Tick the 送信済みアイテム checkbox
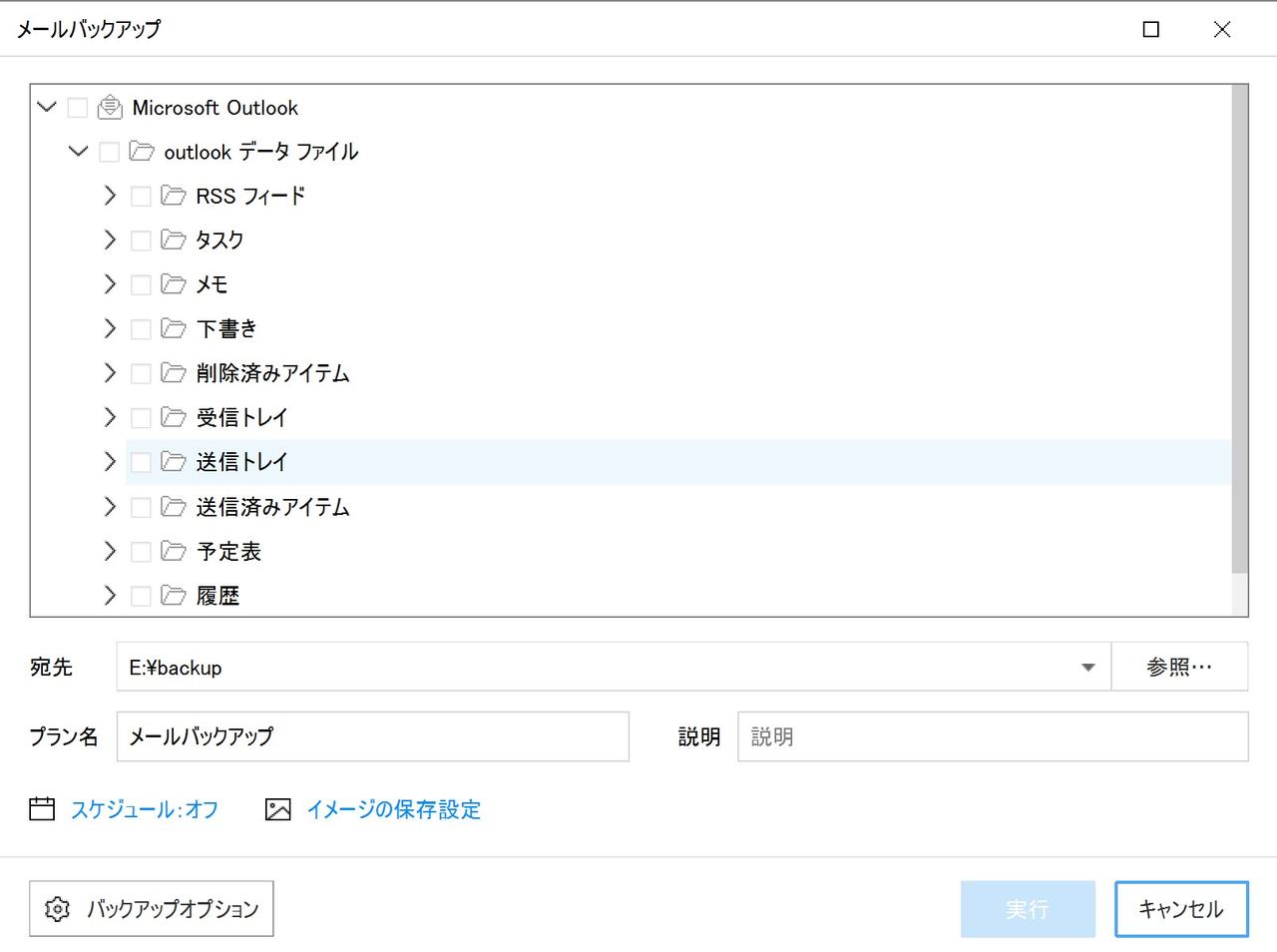The height and width of the screenshot is (952, 1277). (142, 508)
